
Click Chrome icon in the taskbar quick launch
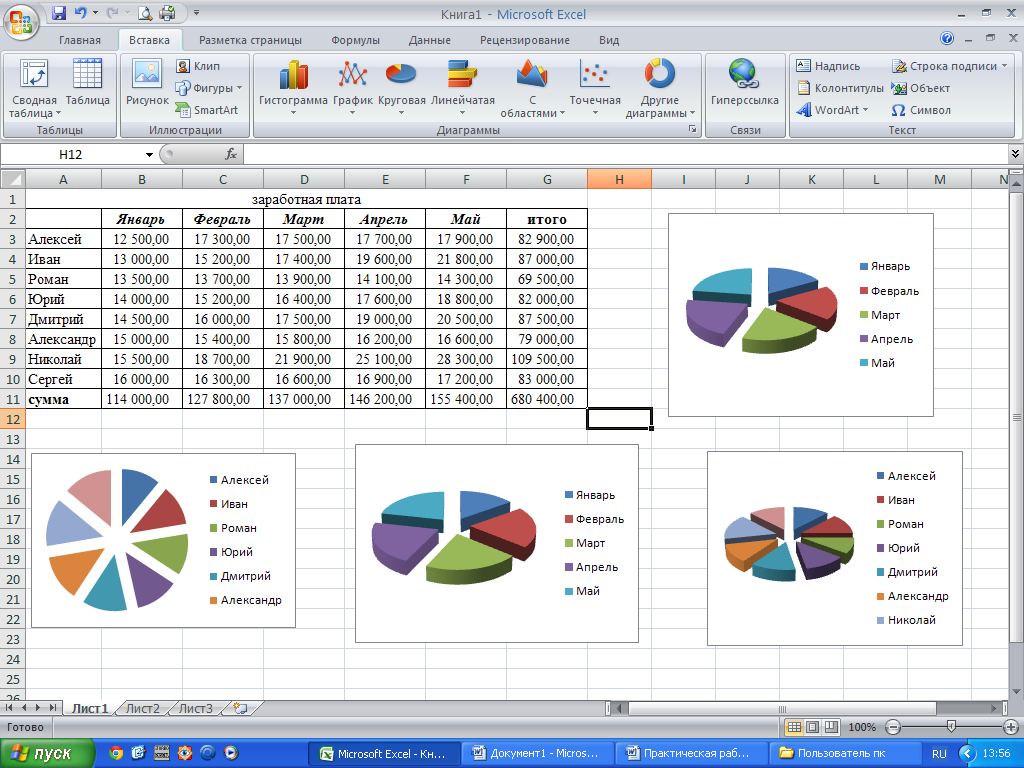[x=116, y=754]
